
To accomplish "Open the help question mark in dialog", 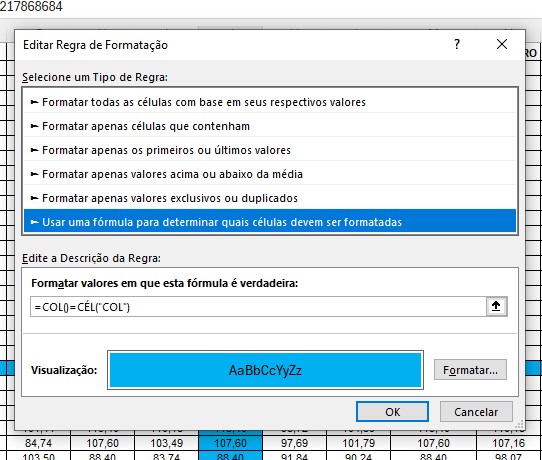I will pyautogui.click(x=457, y=44).
